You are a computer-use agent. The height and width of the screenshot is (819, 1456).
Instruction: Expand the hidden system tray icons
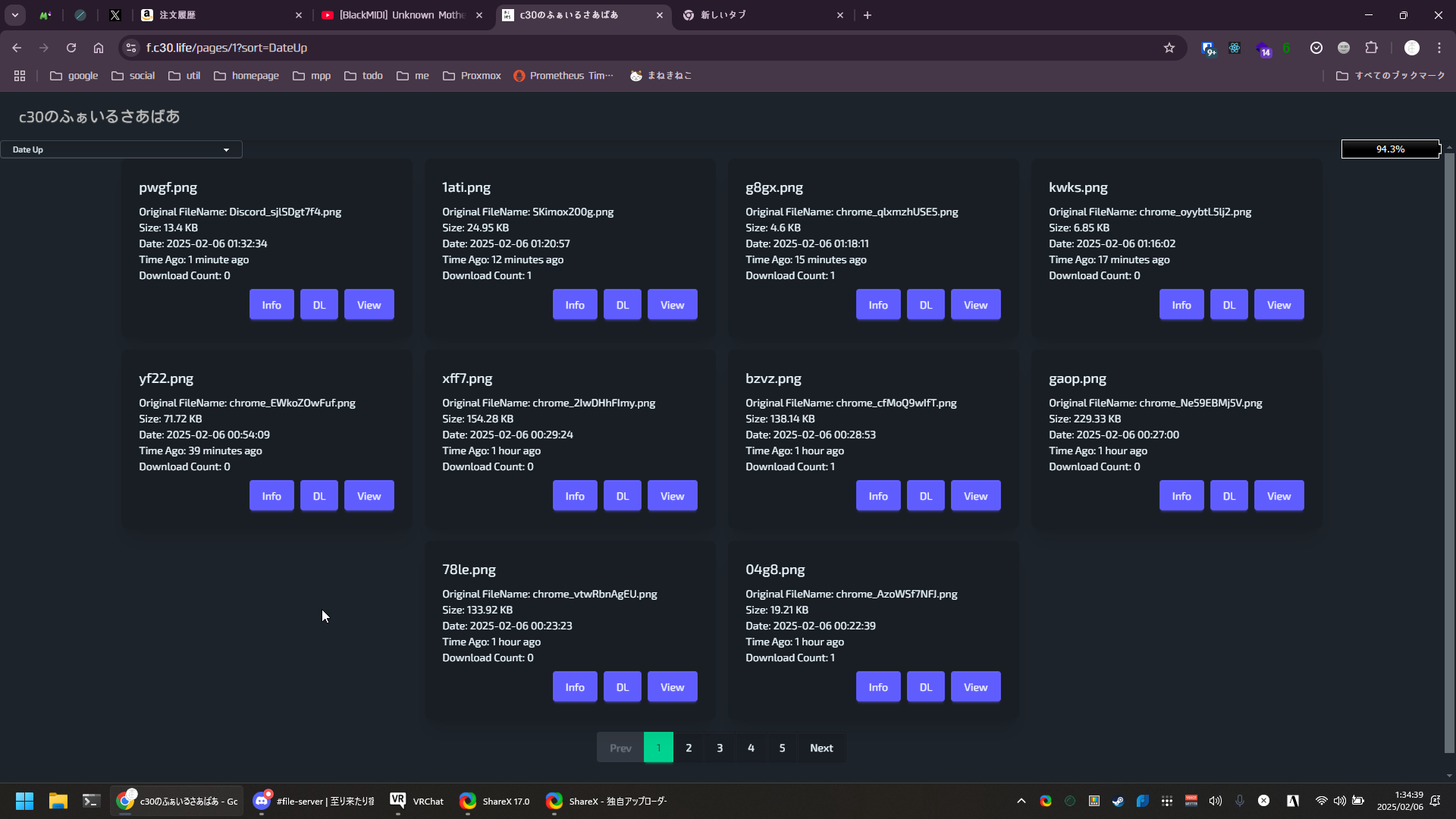(x=1021, y=801)
